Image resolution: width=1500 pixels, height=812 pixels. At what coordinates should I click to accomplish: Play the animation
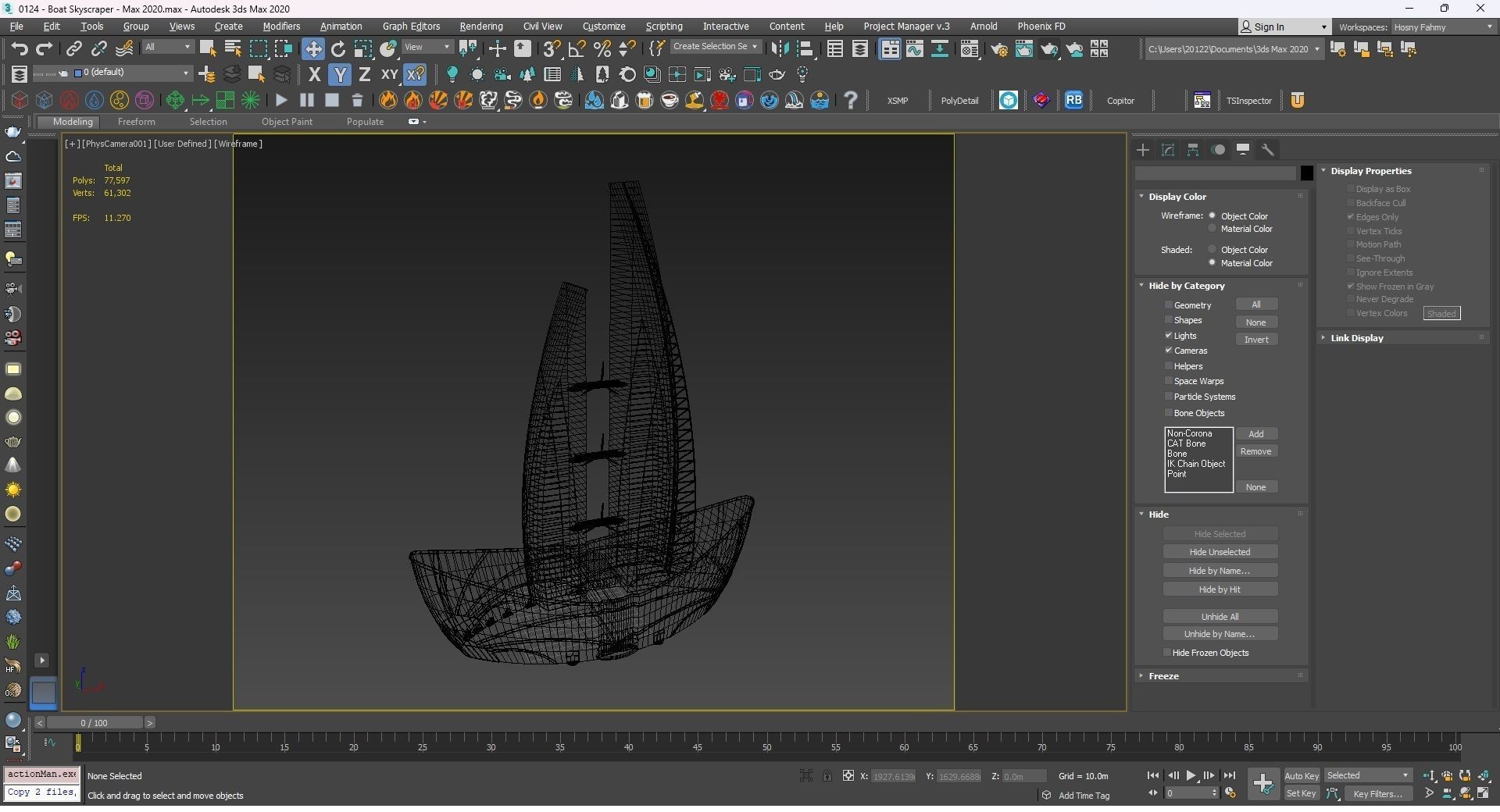point(1191,775)
